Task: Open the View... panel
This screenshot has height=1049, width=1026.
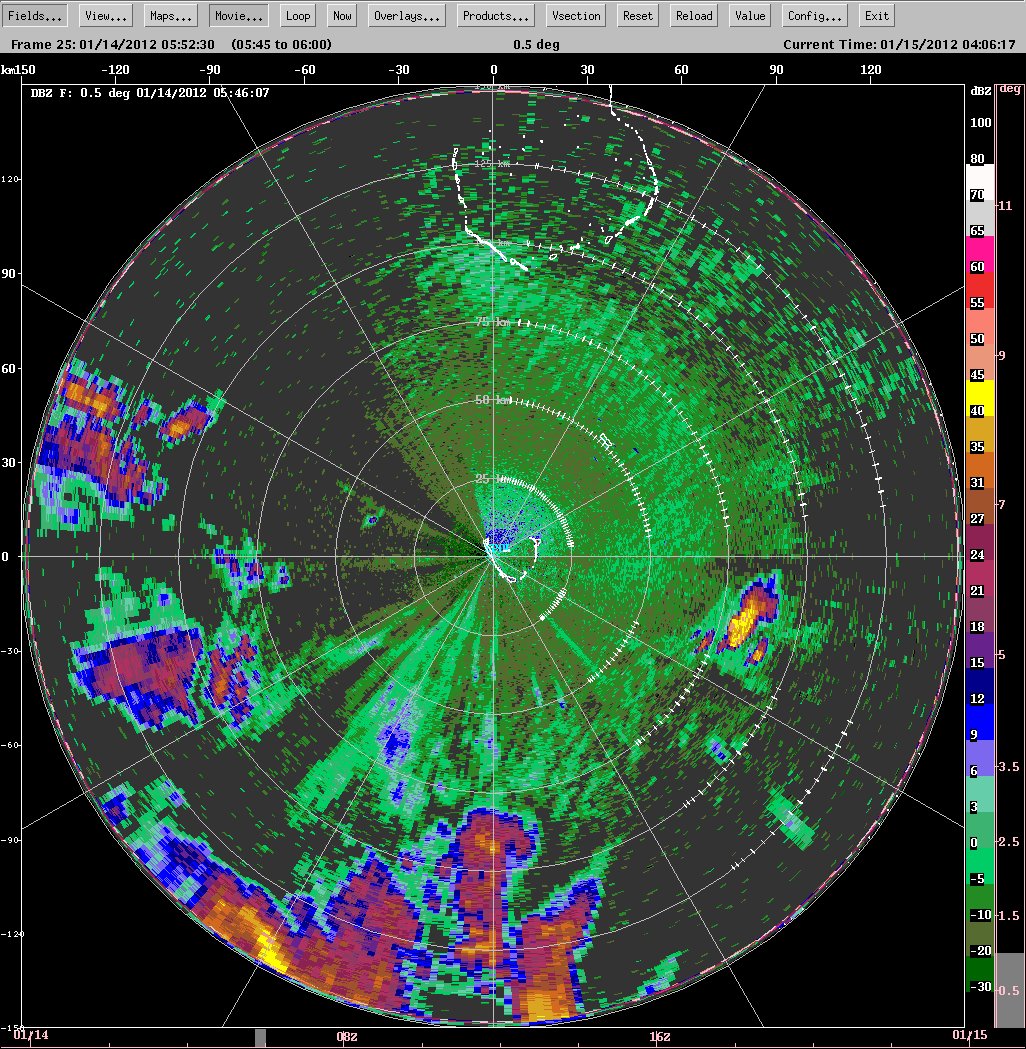Action: (106, 16)
